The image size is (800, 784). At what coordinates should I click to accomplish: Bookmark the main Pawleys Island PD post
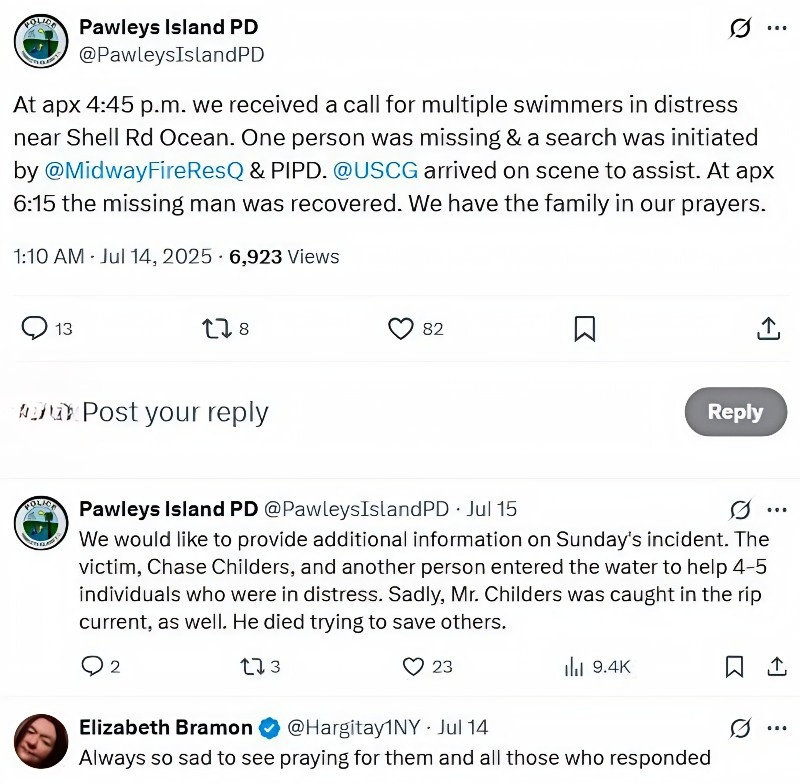pyautogui.click(x=585, y=328)
